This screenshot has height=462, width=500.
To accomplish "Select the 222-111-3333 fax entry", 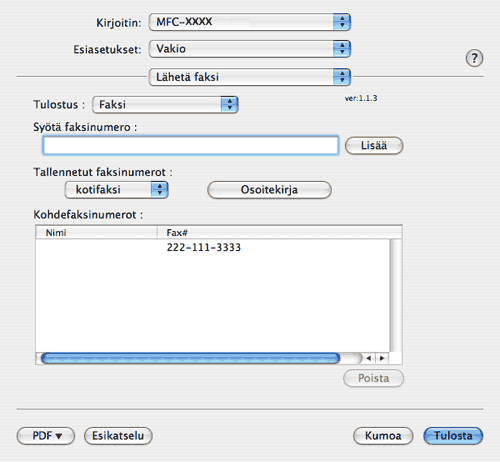I will (x=212, y=247).
